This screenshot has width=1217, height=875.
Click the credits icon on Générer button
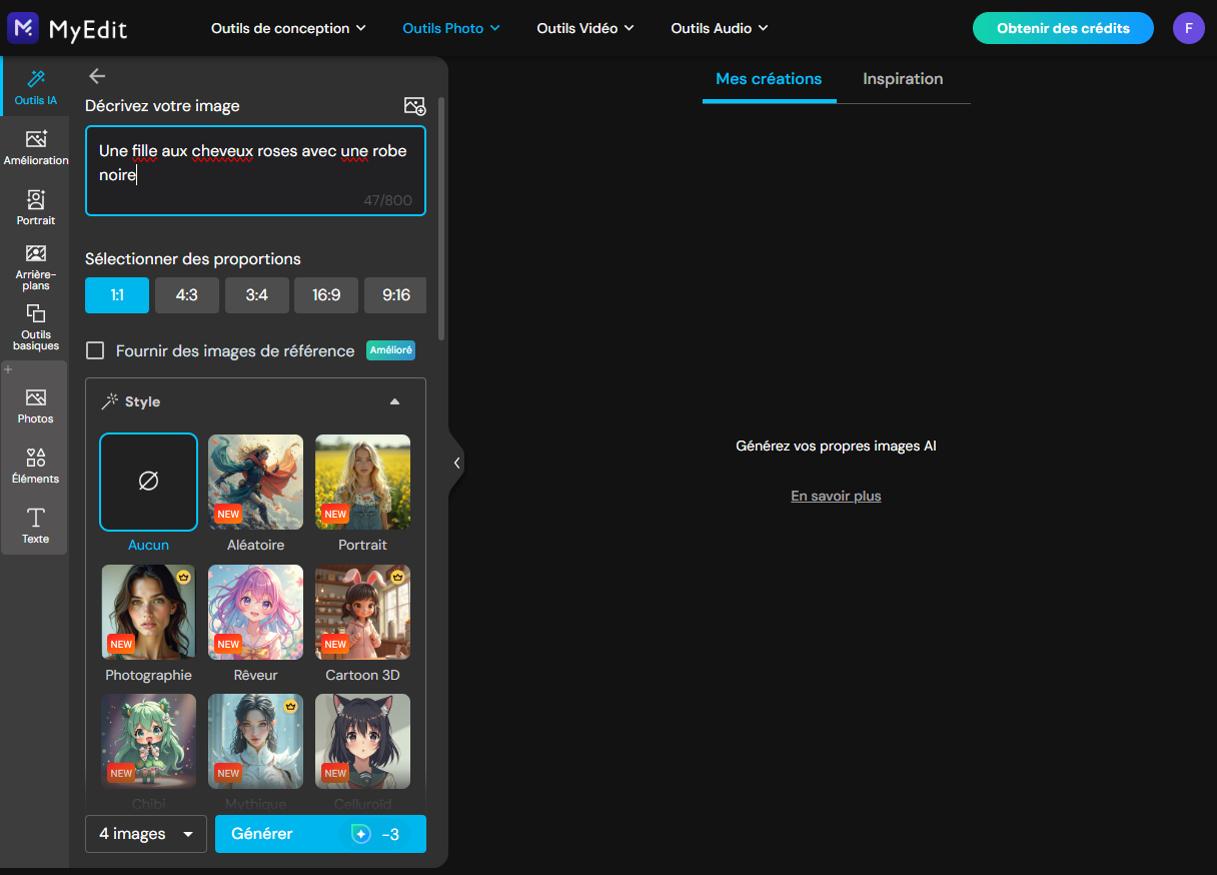tap(361, 834)
